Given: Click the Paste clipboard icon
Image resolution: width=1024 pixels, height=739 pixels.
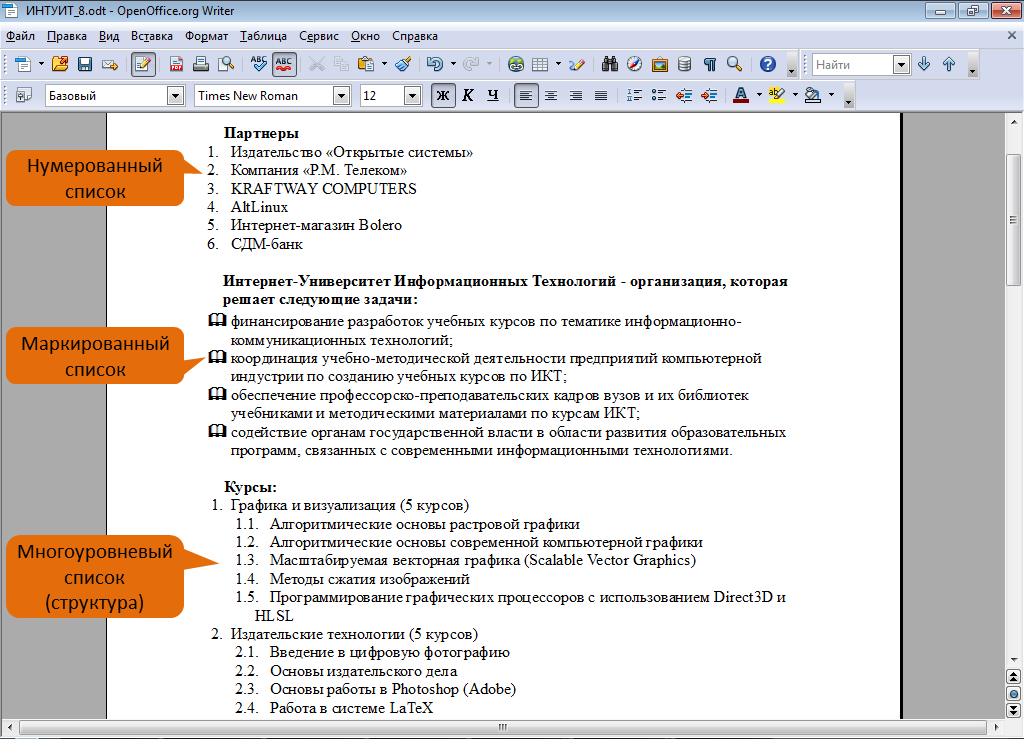Looking at the screenshot, I should [366, 64].
